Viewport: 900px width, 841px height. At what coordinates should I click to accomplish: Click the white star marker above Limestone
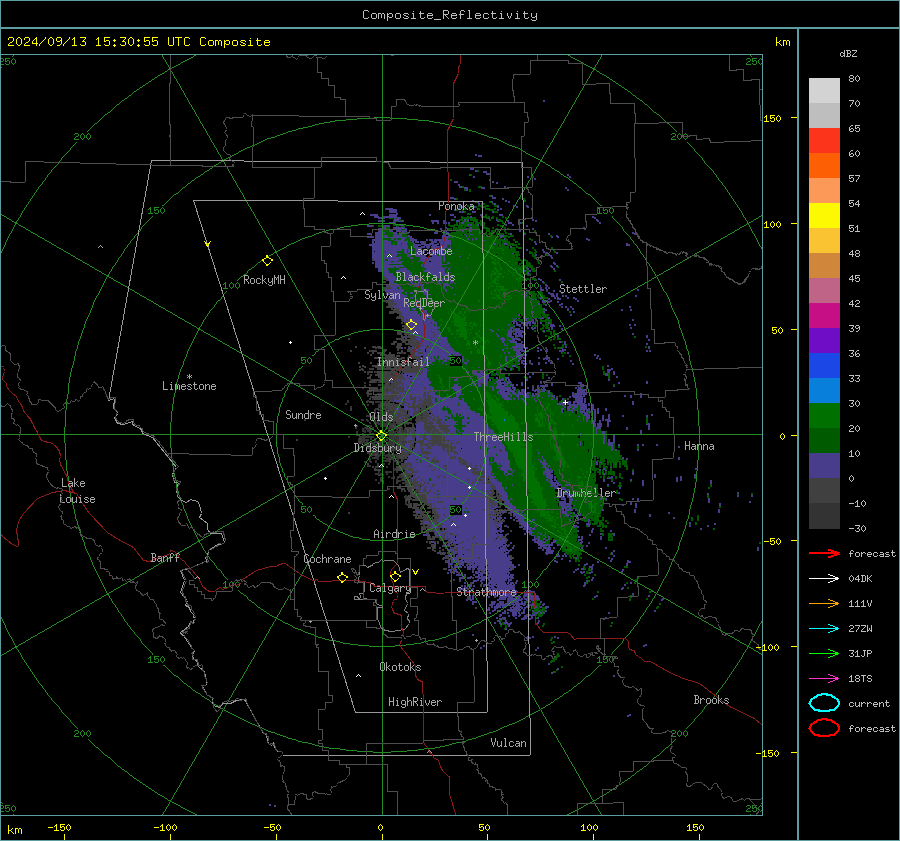pyautogui.click(x=189, y=377)
